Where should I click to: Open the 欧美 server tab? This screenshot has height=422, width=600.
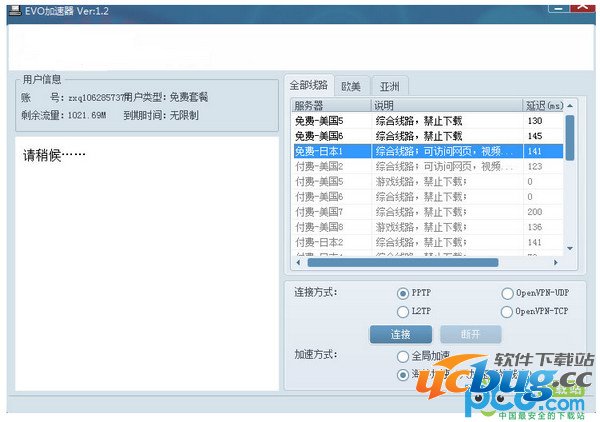tap(350, 85)
